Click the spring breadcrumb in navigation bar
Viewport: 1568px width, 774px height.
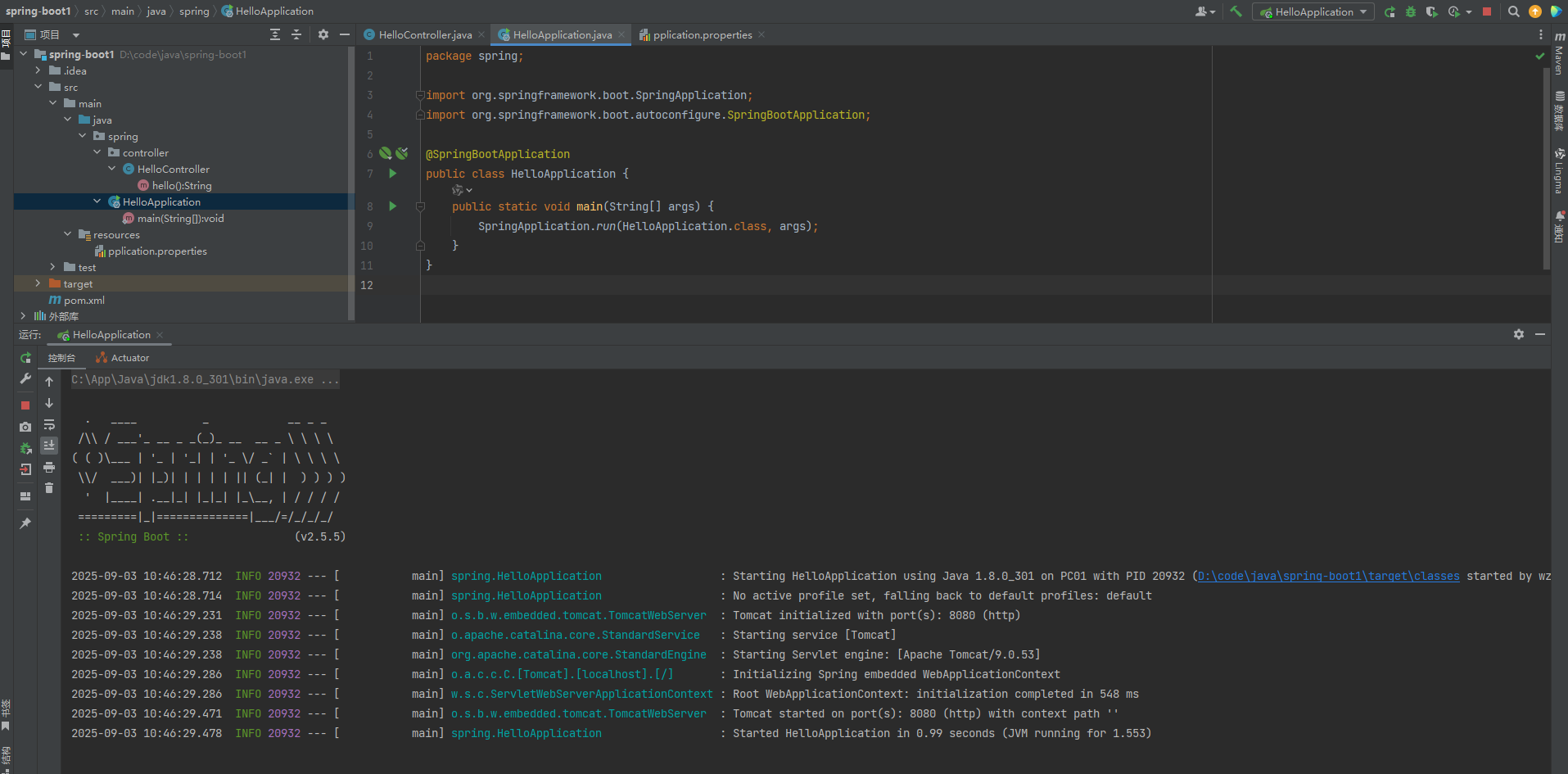coord(194,11)
